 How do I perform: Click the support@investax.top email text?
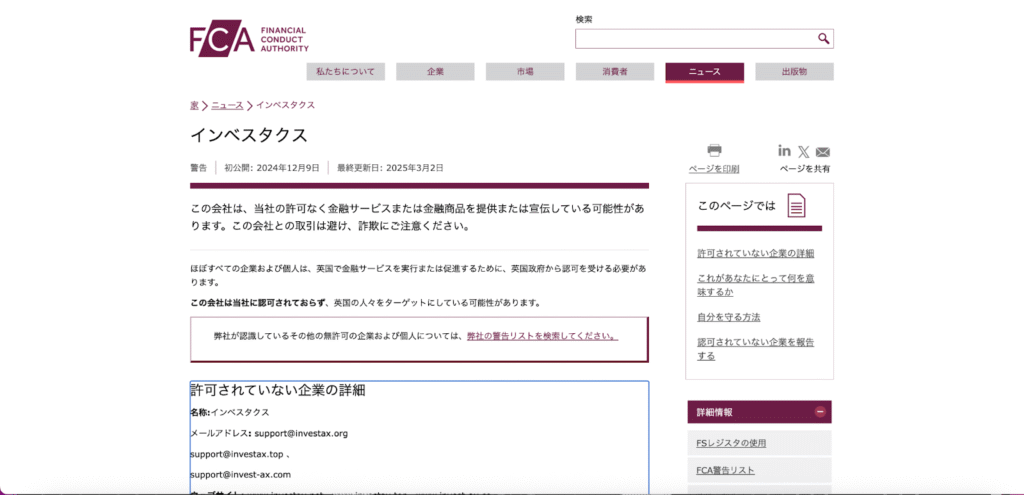click(236, 455)
